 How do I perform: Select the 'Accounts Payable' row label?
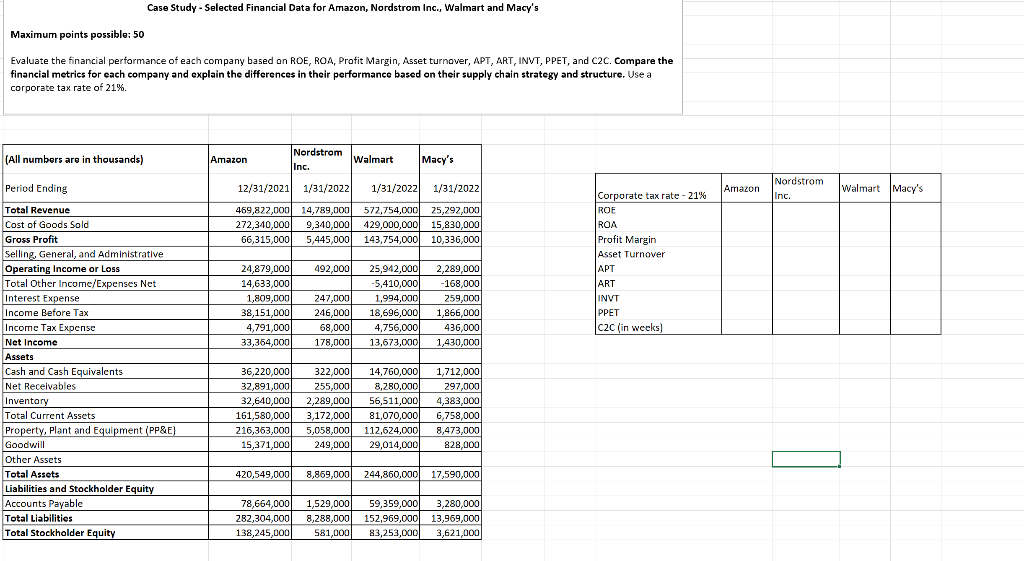[44, 504]
